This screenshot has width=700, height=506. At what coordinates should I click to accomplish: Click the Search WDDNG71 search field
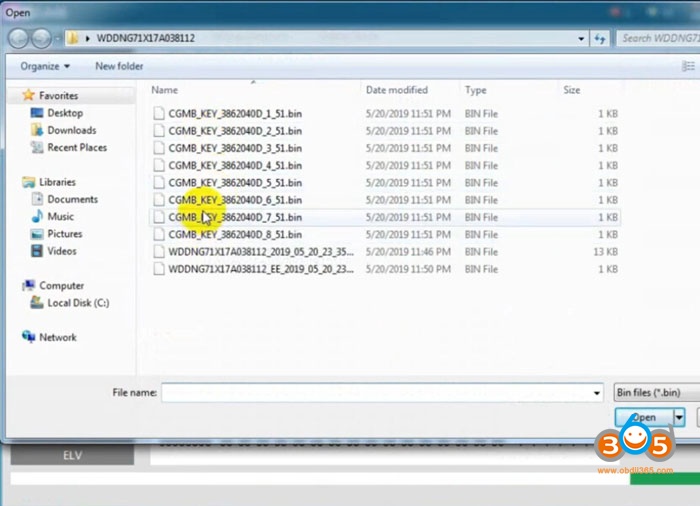(658, 38)
